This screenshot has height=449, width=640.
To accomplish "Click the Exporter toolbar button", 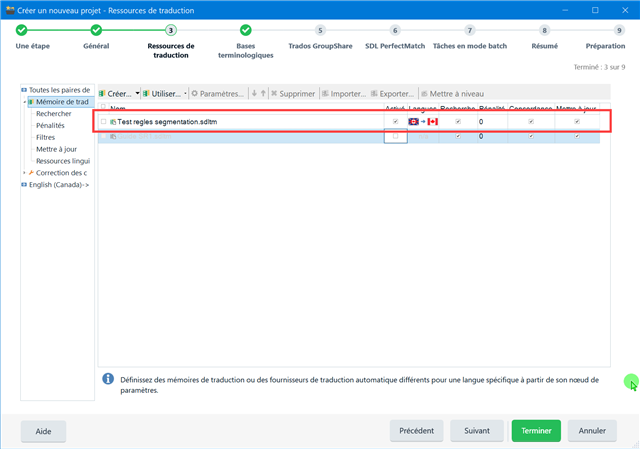I will coord(393,93).
